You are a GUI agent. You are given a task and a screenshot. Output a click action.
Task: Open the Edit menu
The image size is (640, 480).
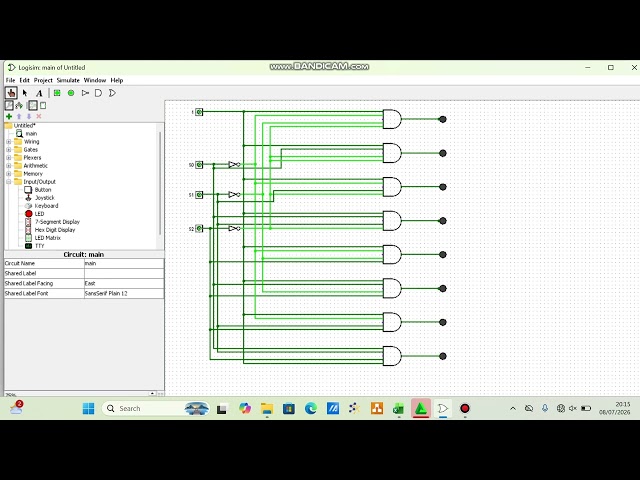tap(24, 80)
